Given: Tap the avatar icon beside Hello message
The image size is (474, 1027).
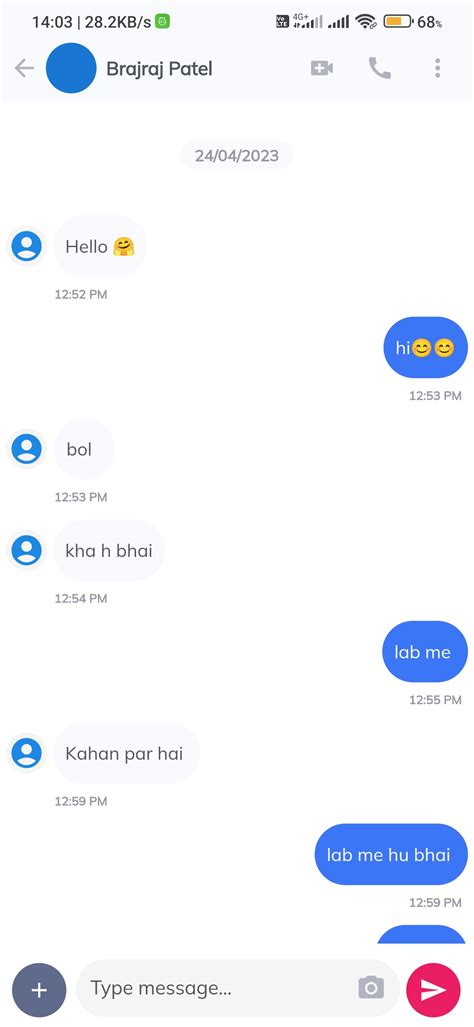Looking at the screenshot, I should pyautogui.click(x=27, y=247).
